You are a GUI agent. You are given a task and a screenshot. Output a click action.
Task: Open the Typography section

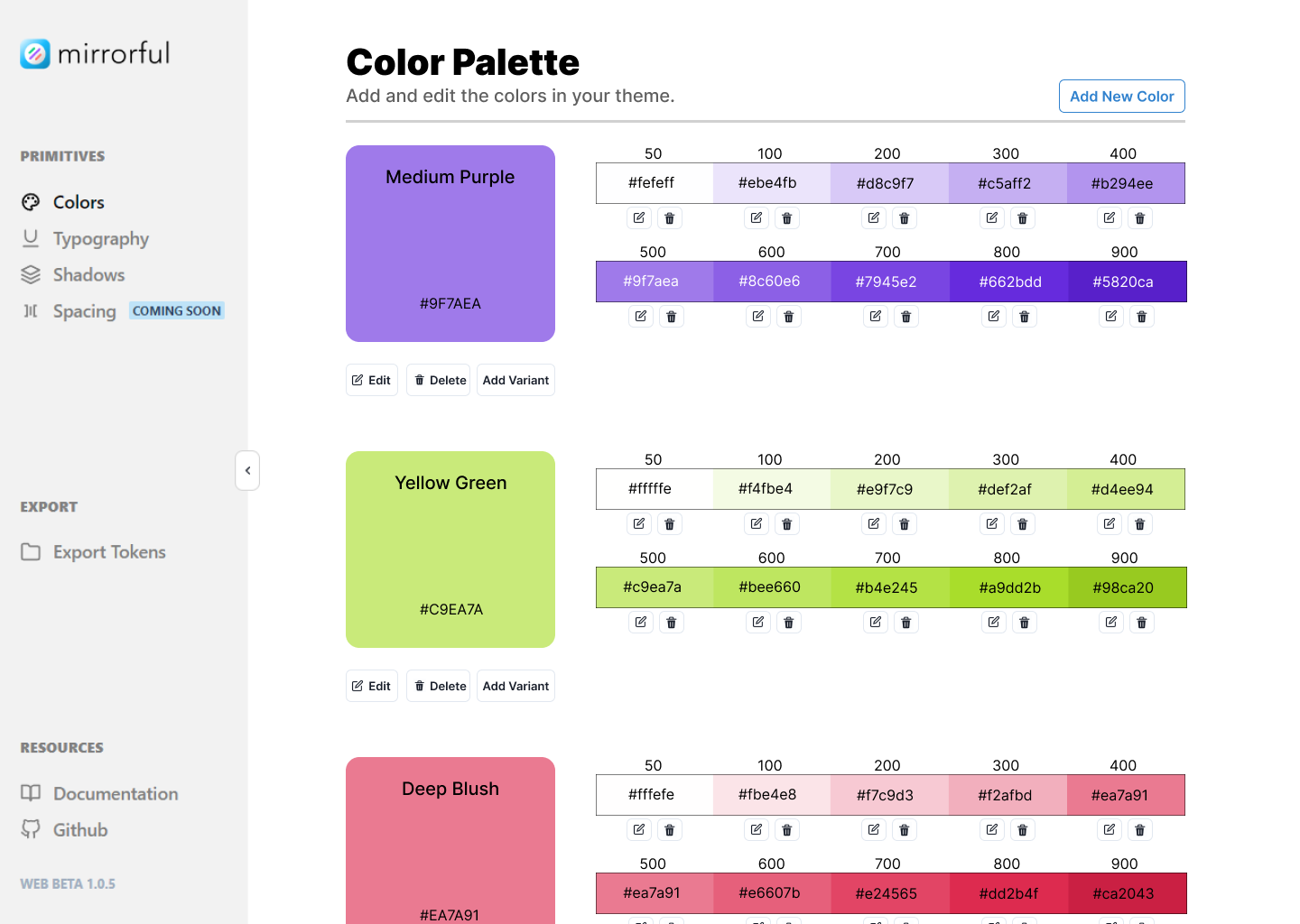point(101,238)
